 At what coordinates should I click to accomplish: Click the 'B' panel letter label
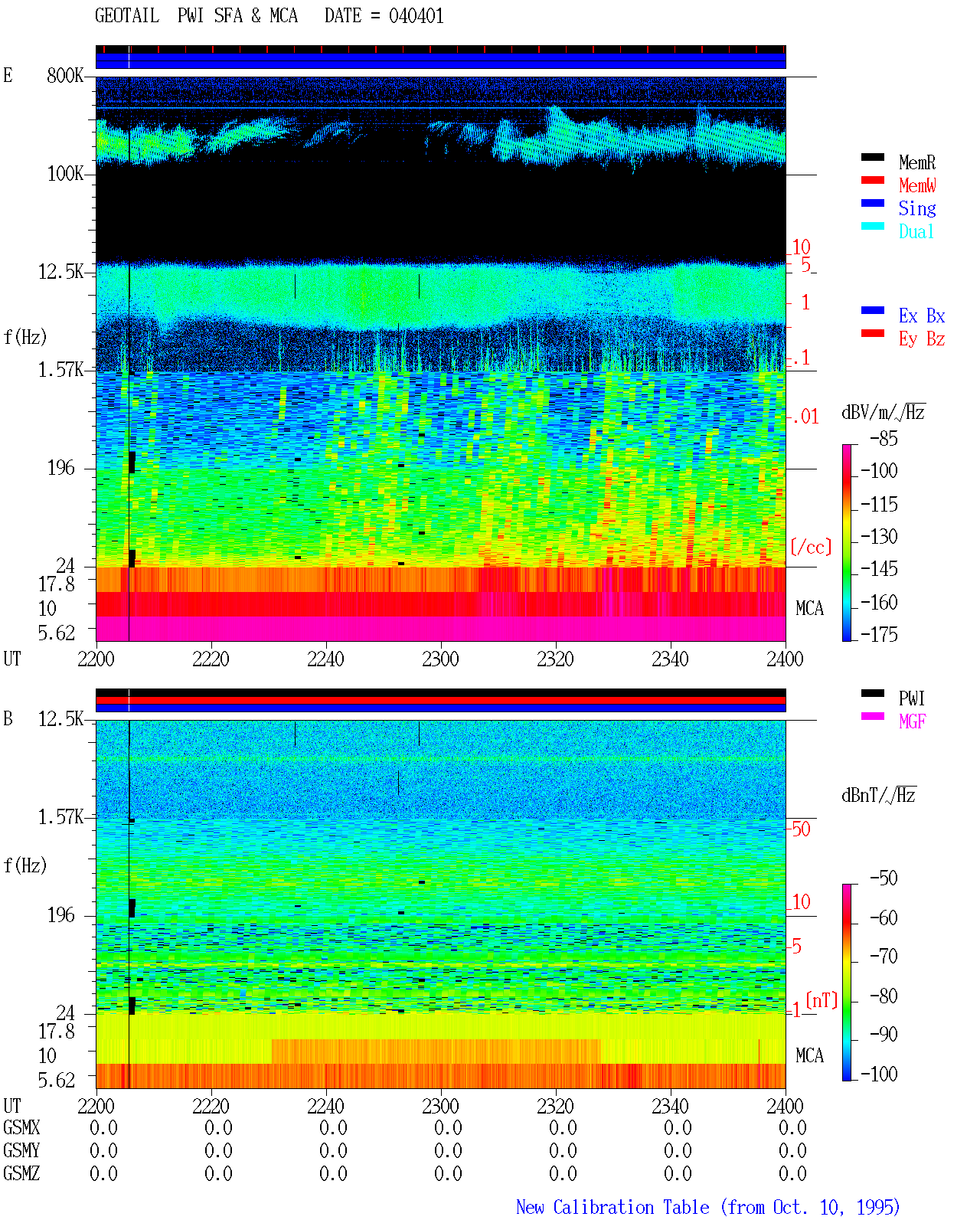coord(8,719)
